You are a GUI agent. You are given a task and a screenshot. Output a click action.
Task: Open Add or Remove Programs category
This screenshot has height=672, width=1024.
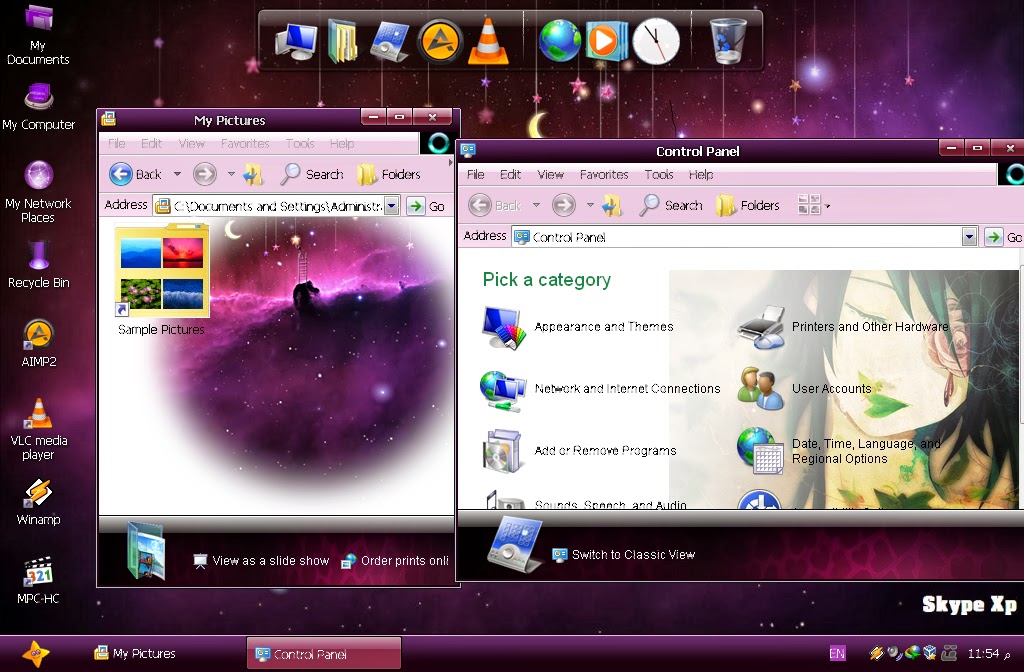579,451
